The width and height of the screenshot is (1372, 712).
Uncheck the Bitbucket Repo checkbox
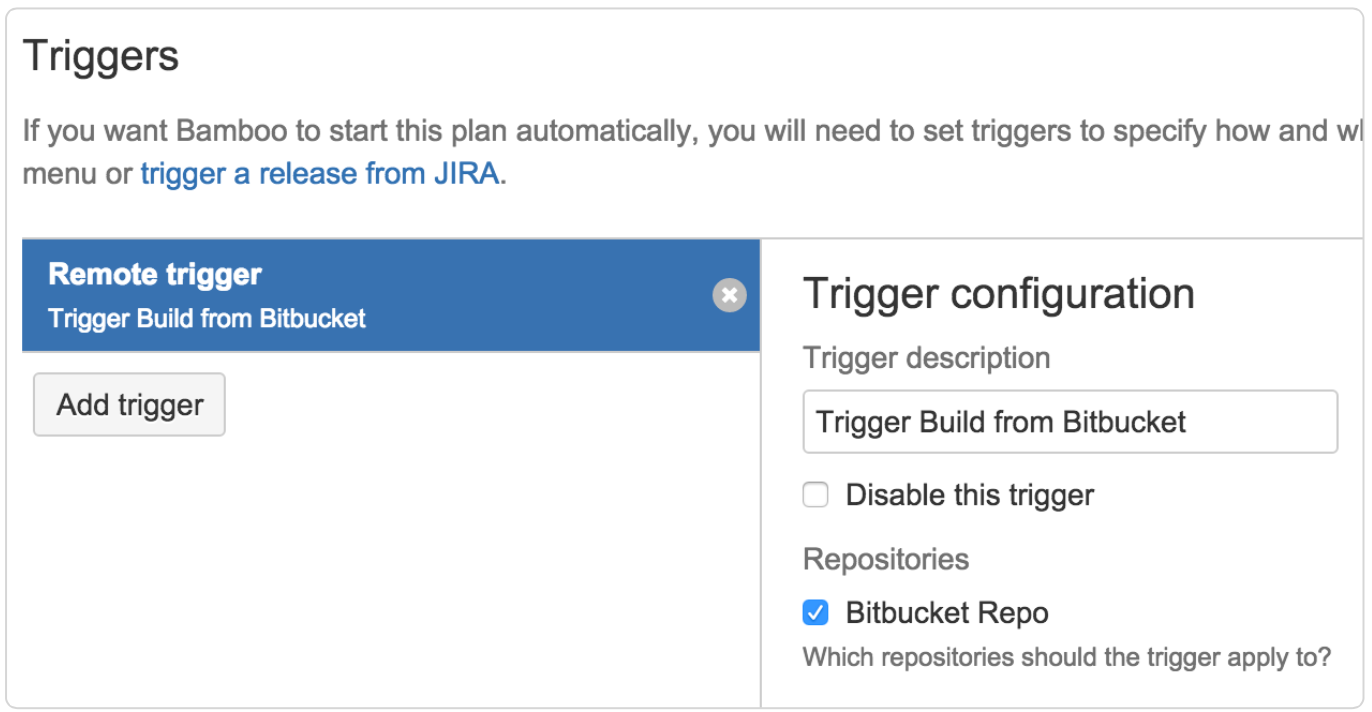[816, 613]
